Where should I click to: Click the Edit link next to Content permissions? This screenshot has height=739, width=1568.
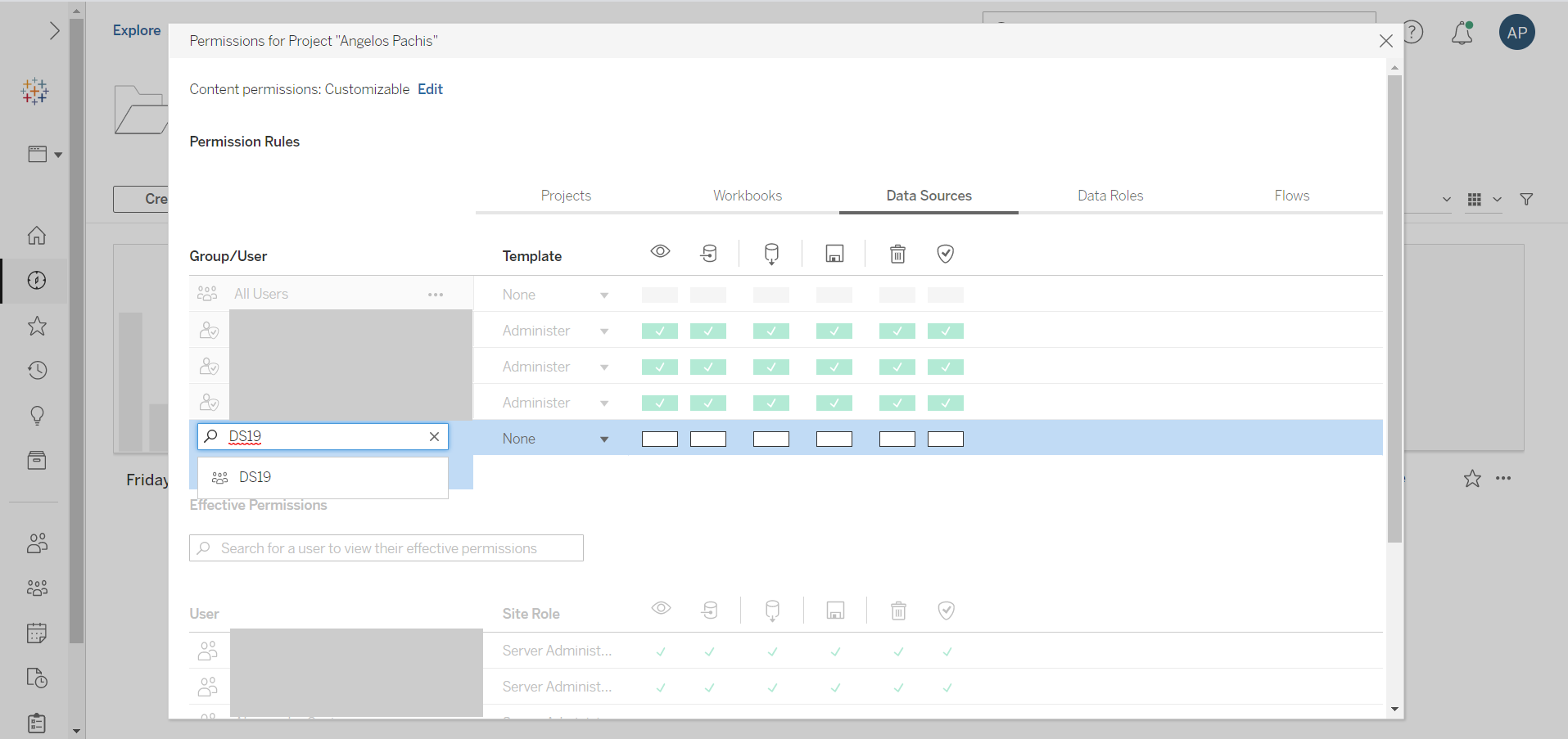pos(429,89)
